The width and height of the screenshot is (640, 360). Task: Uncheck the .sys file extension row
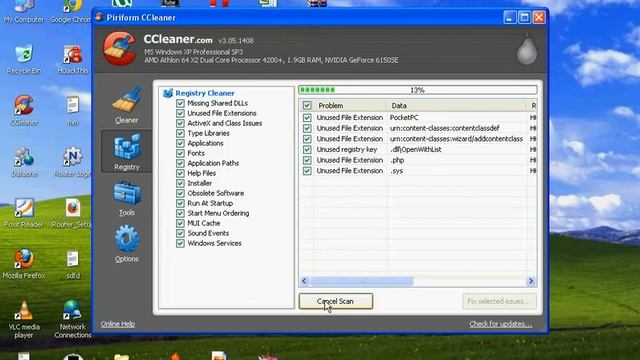[x=307, y=171]
